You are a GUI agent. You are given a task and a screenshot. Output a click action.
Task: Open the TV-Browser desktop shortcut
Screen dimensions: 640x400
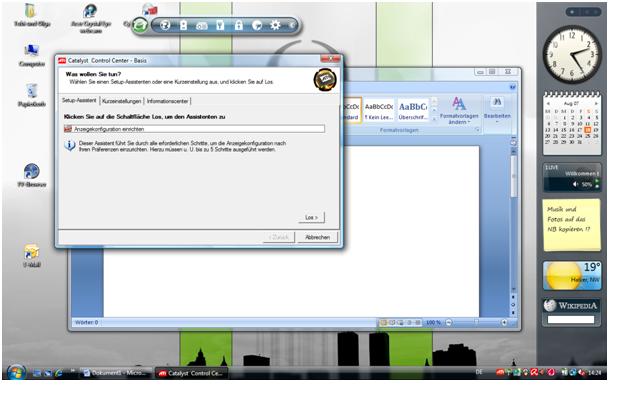pyautogui.click(x=31, y=176)
